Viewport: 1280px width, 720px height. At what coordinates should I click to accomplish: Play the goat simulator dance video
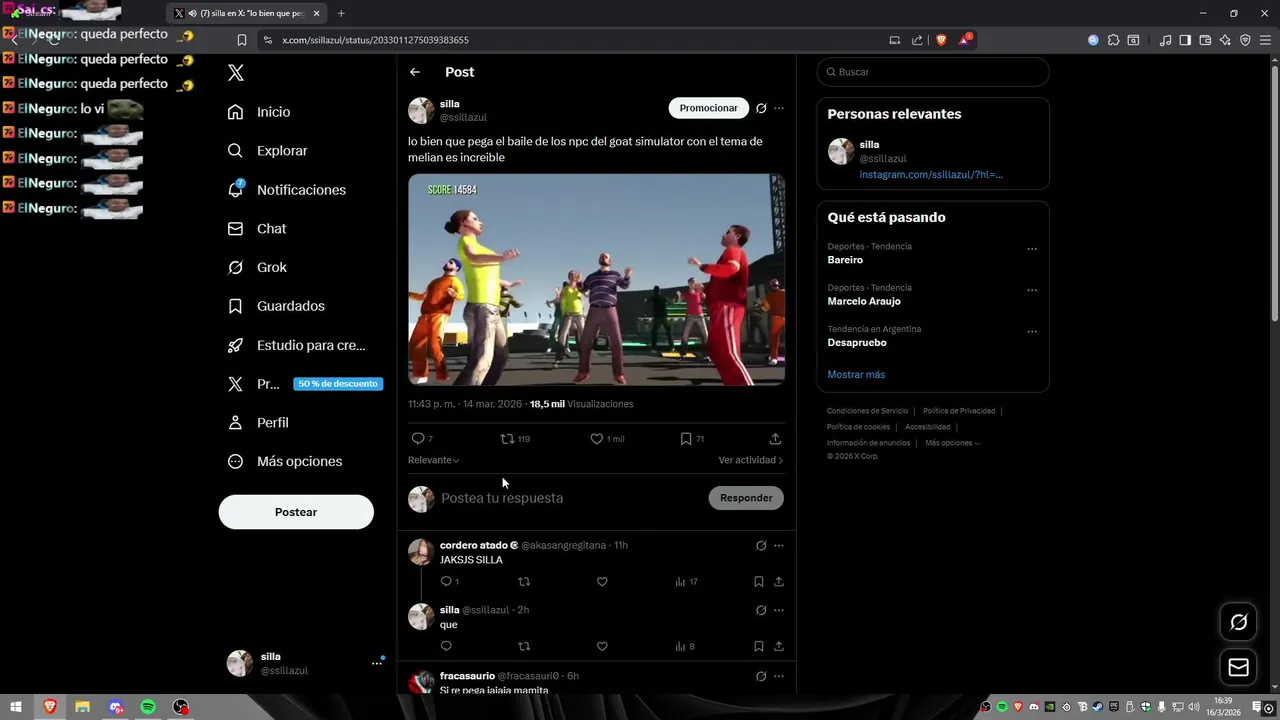[596, 280]
